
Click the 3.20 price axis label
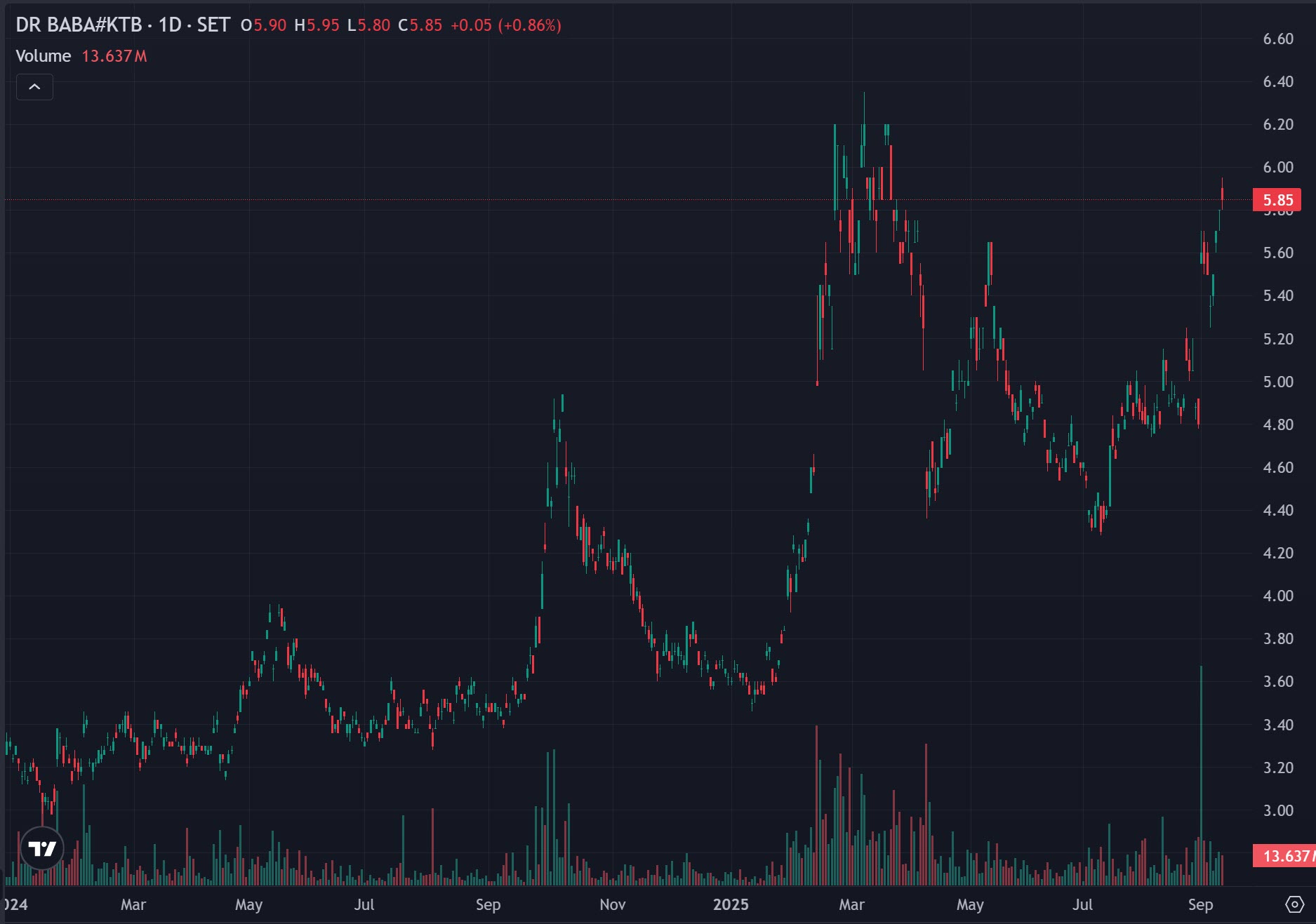(x=1278, y=768)
